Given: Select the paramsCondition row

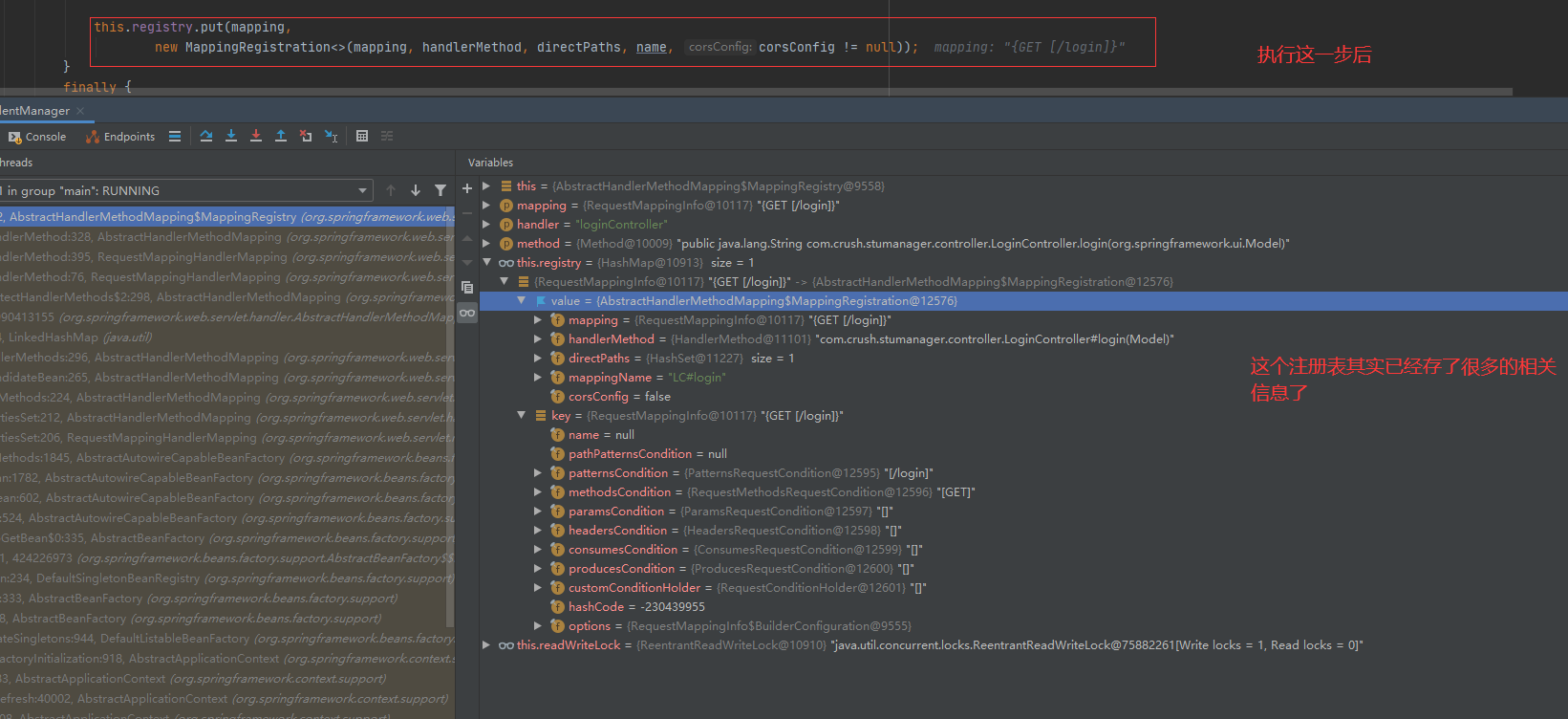Looking at the screenshot, I should pyautogui.click(x=1022, y=511).
